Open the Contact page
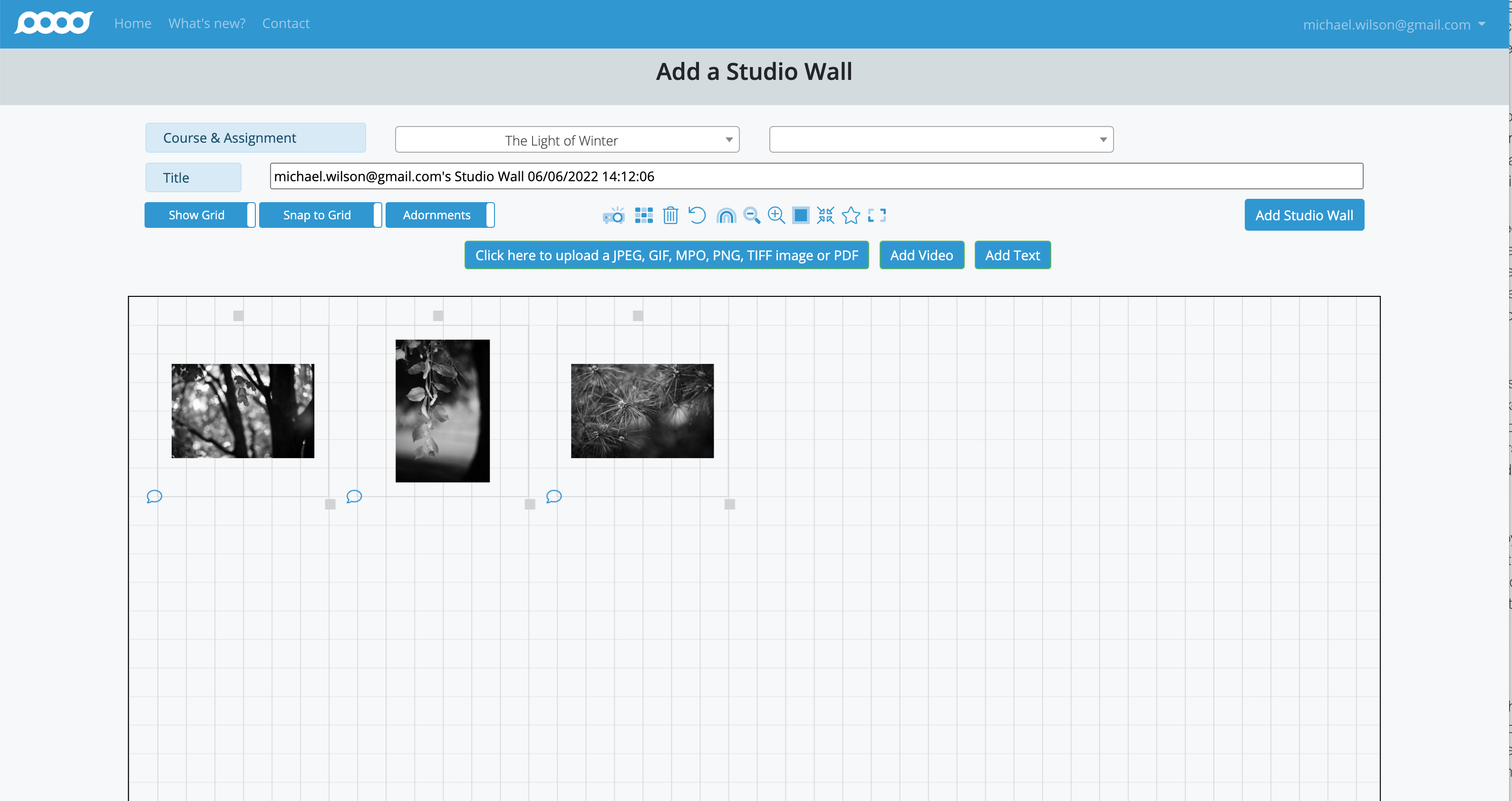1512x801 pixels. (286, 23)
